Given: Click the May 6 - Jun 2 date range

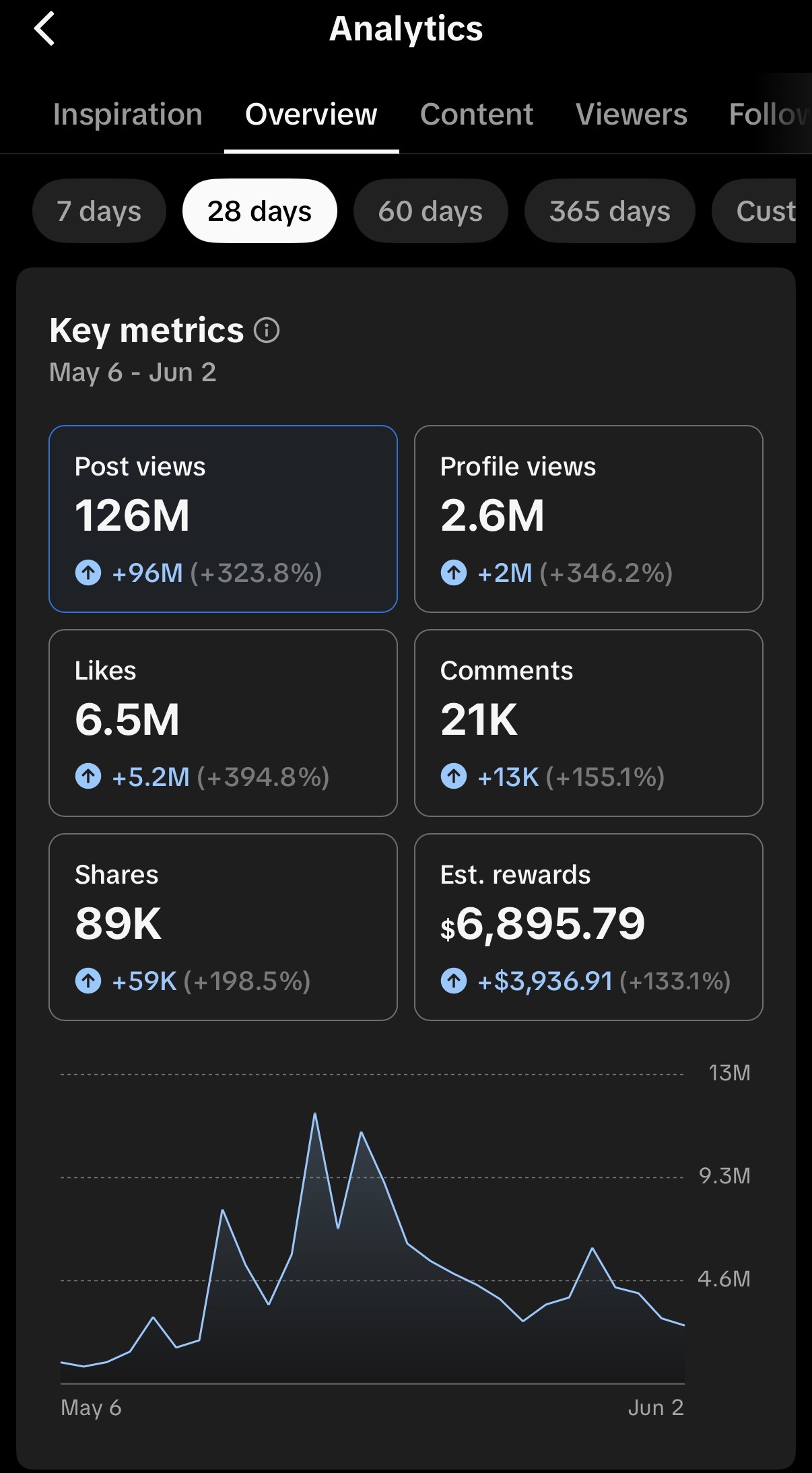Looking at the screenshot, I should point(133,372).
